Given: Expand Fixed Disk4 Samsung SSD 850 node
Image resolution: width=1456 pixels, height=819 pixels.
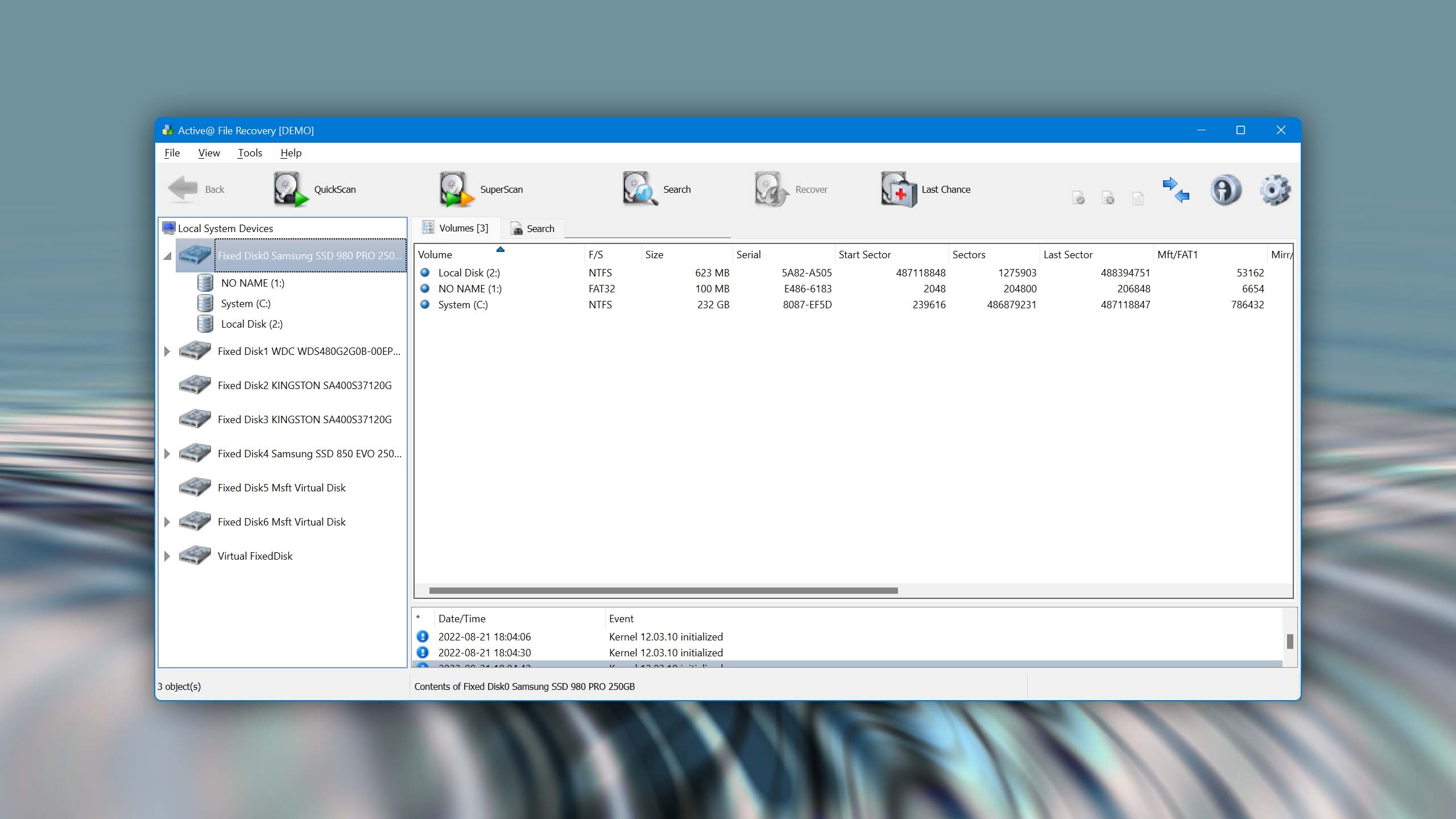Looking at the screenshot, I should coord(167,454).
